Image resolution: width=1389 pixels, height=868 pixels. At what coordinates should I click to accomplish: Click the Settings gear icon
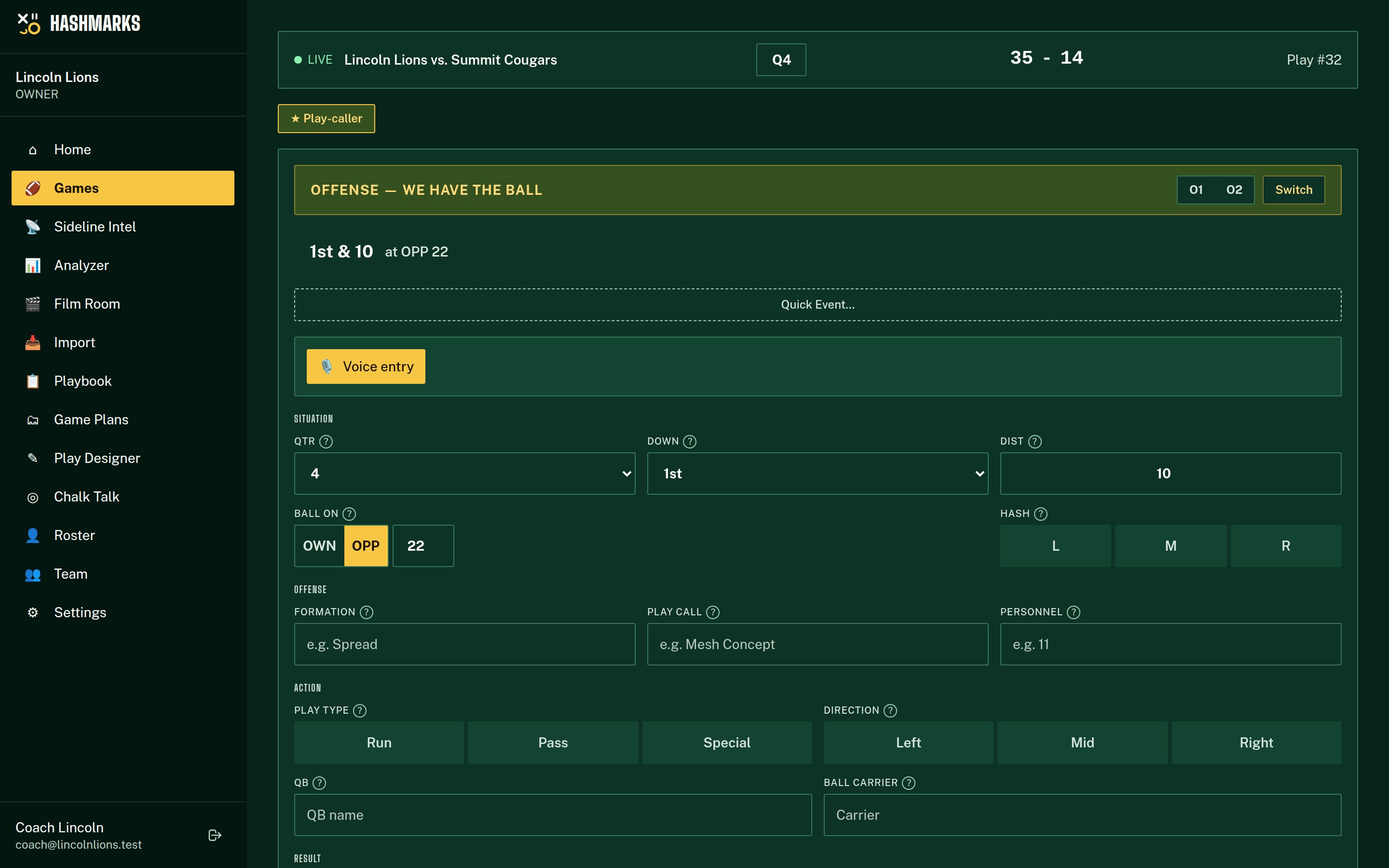(33, 612)
